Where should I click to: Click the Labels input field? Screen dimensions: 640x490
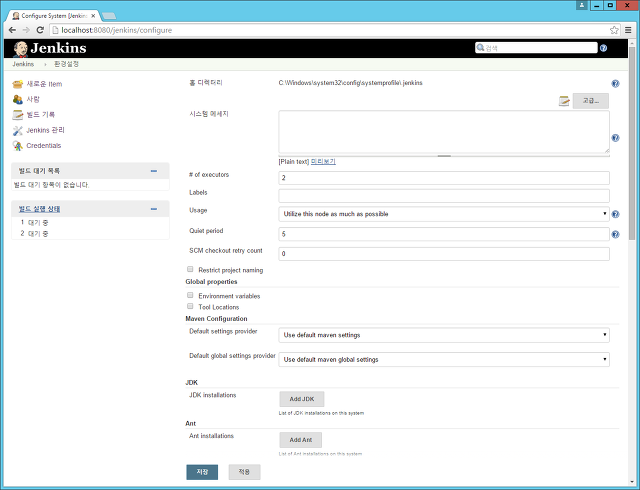pos(444,196)
